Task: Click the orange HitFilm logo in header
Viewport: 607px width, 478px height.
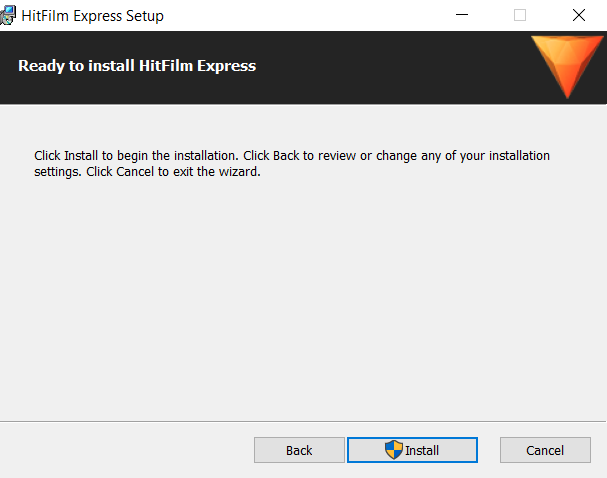Action: 567,67
